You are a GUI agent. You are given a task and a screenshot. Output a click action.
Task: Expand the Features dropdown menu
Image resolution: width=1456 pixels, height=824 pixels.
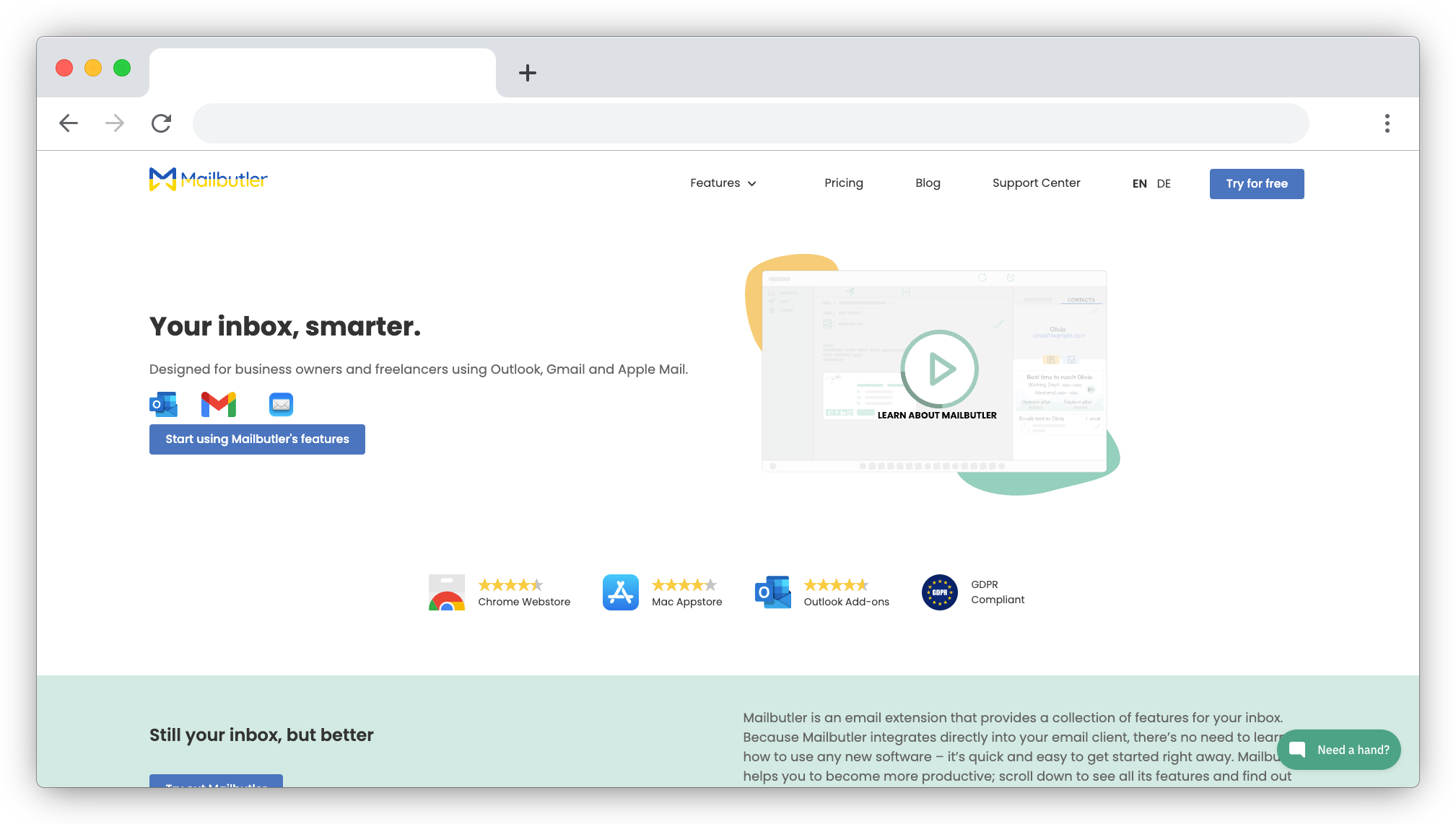coord(723,183)
